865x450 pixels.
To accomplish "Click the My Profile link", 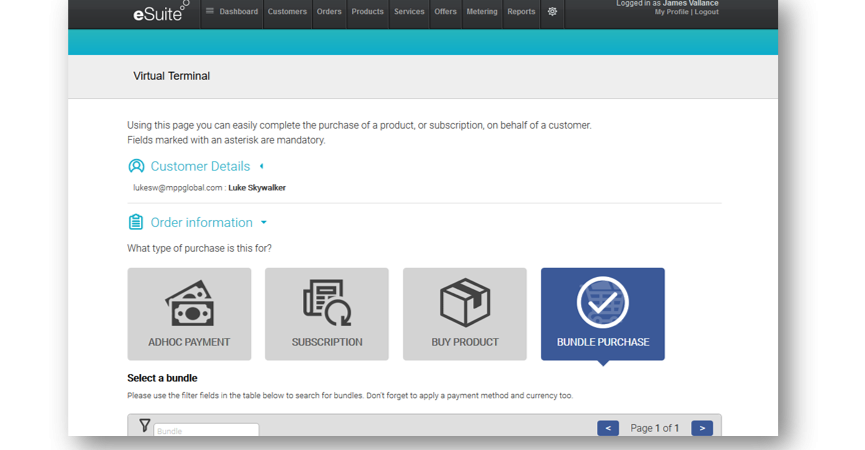I will point(671,12).
